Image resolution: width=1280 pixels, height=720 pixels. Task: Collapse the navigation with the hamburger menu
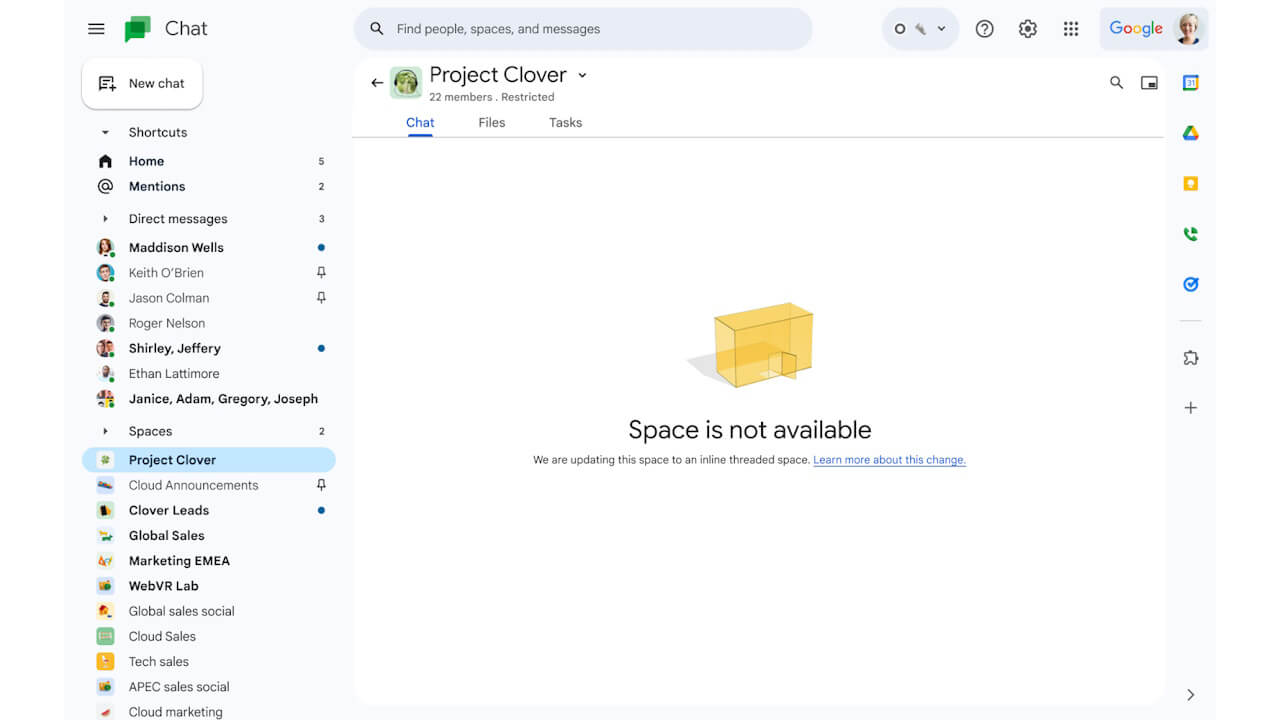96,29
